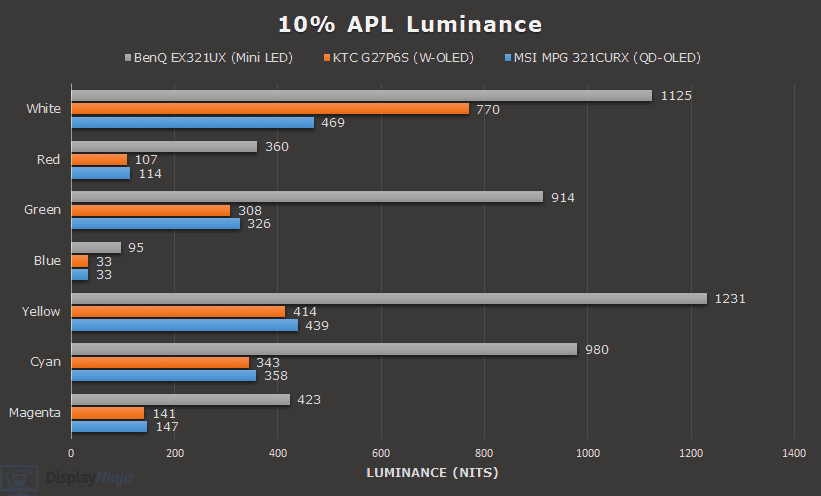
Task: Click the data label '95'
Action: tap(136, 248)
